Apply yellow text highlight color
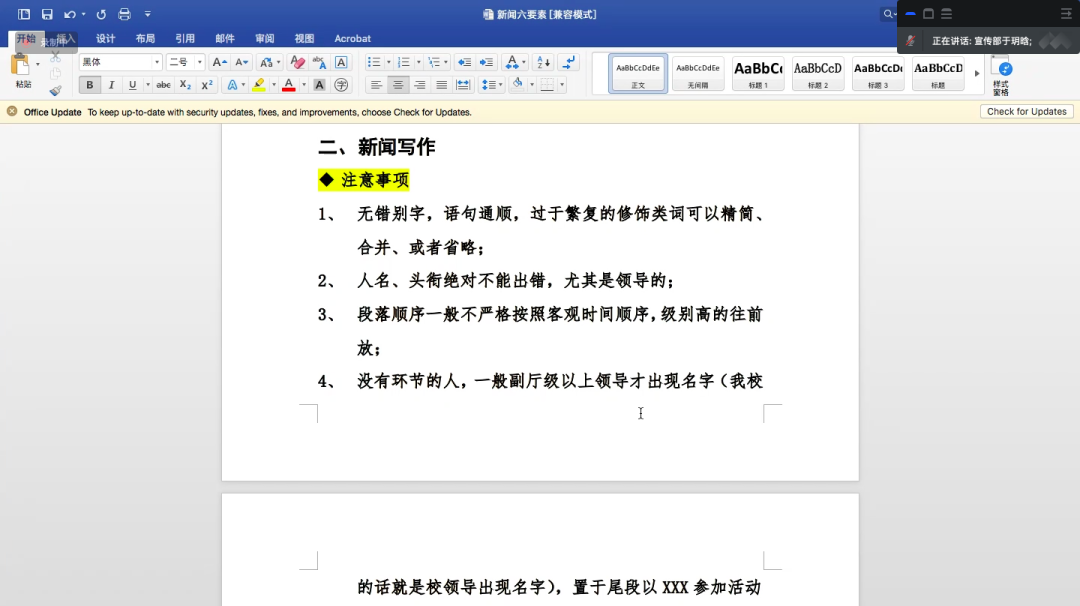1080x606 pixels. [259, 85]
